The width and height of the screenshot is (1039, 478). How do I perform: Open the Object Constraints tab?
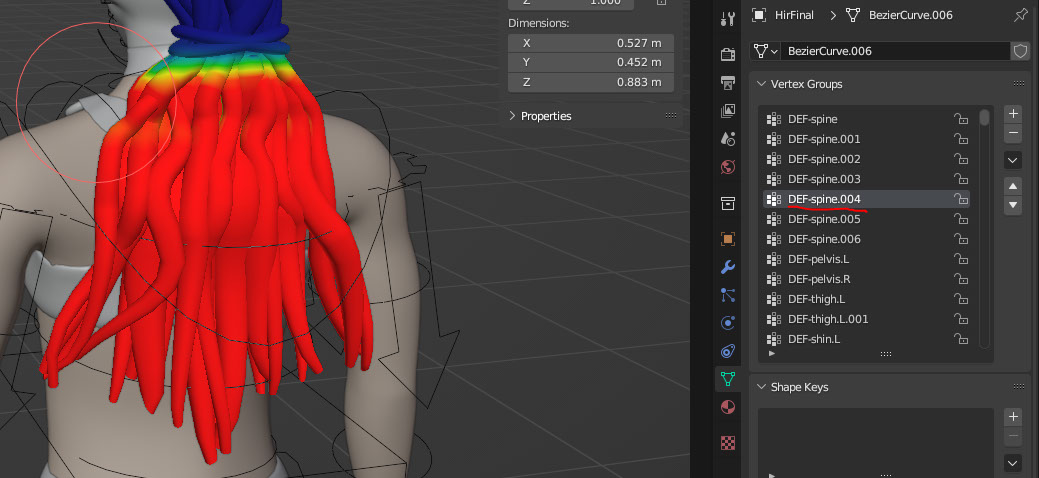pos(727,351)
